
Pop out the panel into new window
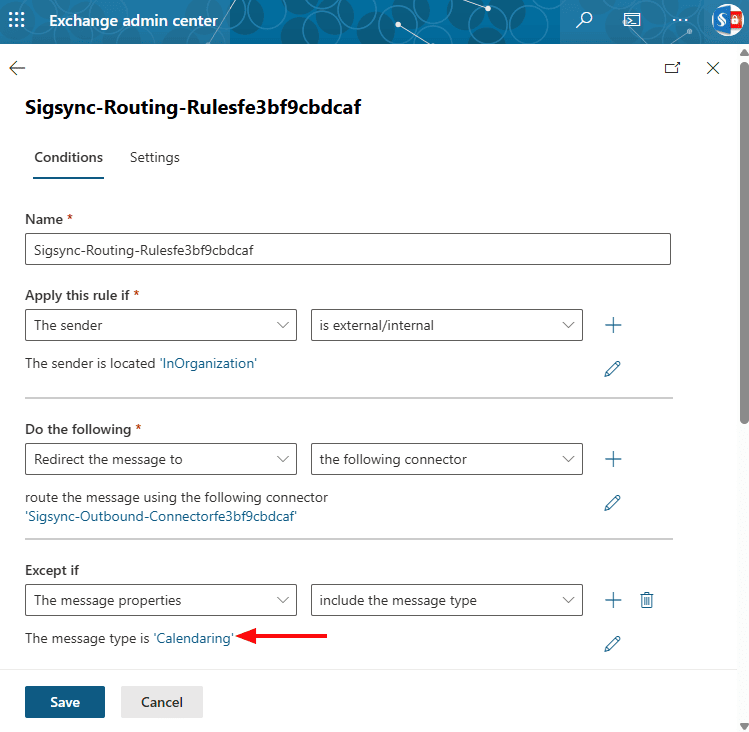[x=672, y=68]
